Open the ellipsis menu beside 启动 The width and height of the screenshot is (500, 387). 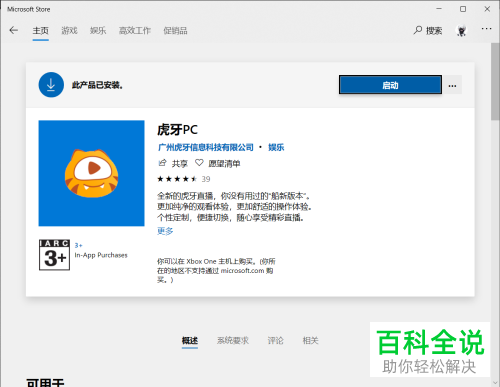[x=452, y=86]
